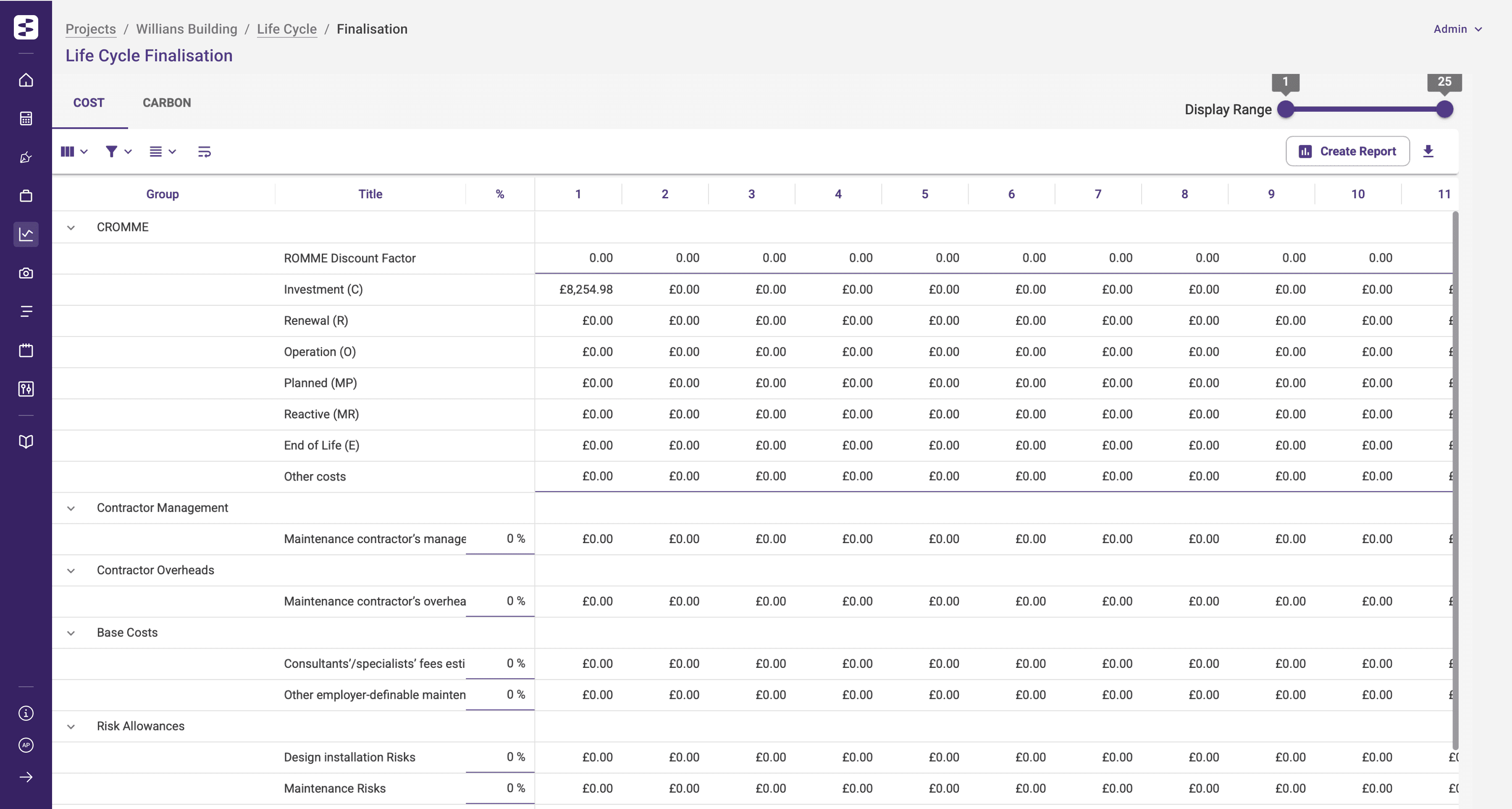Toggle the text wrap toolbar icon

[x=204, y=152]
